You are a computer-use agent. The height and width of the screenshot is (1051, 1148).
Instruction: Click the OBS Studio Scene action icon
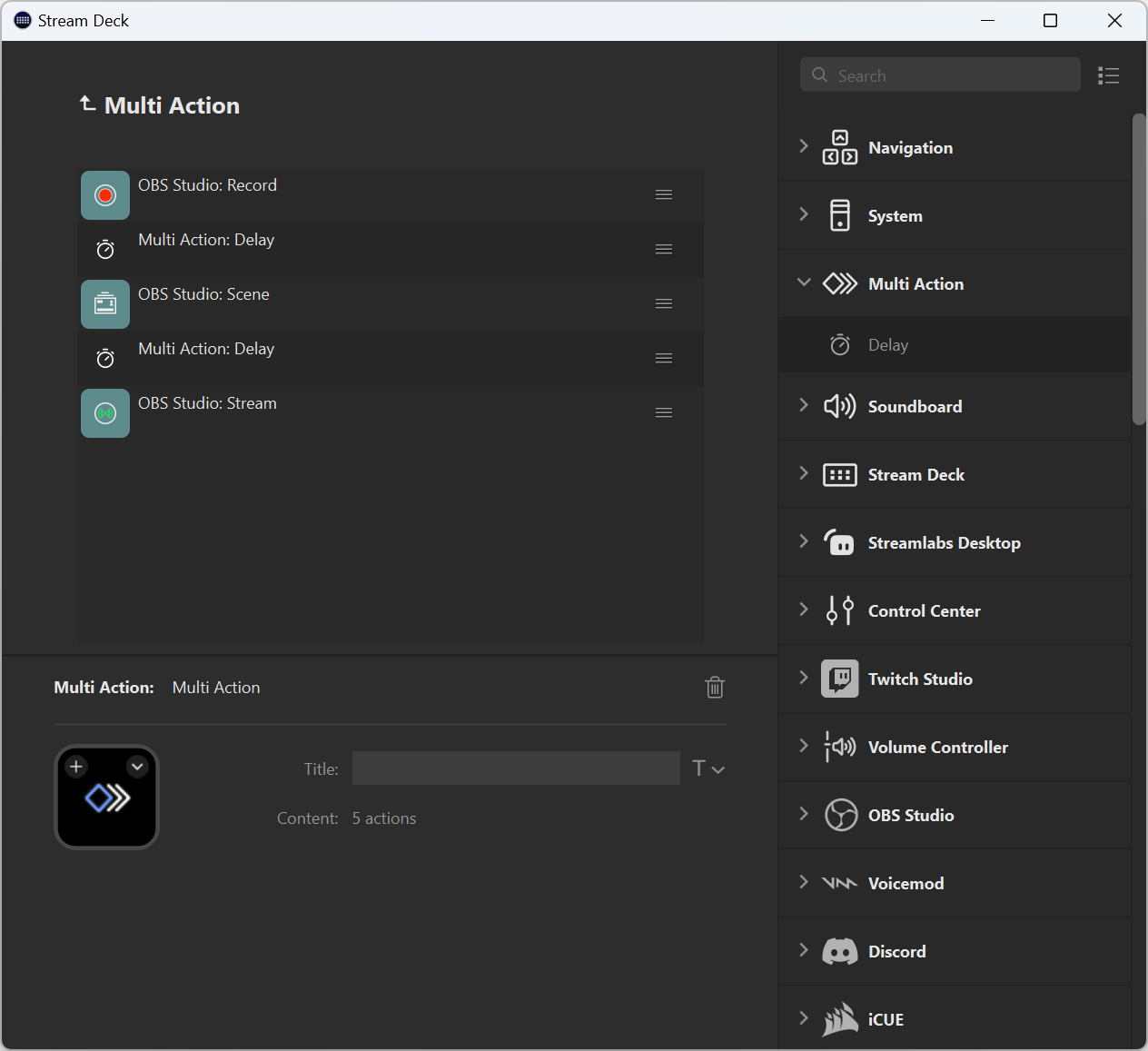105,304
